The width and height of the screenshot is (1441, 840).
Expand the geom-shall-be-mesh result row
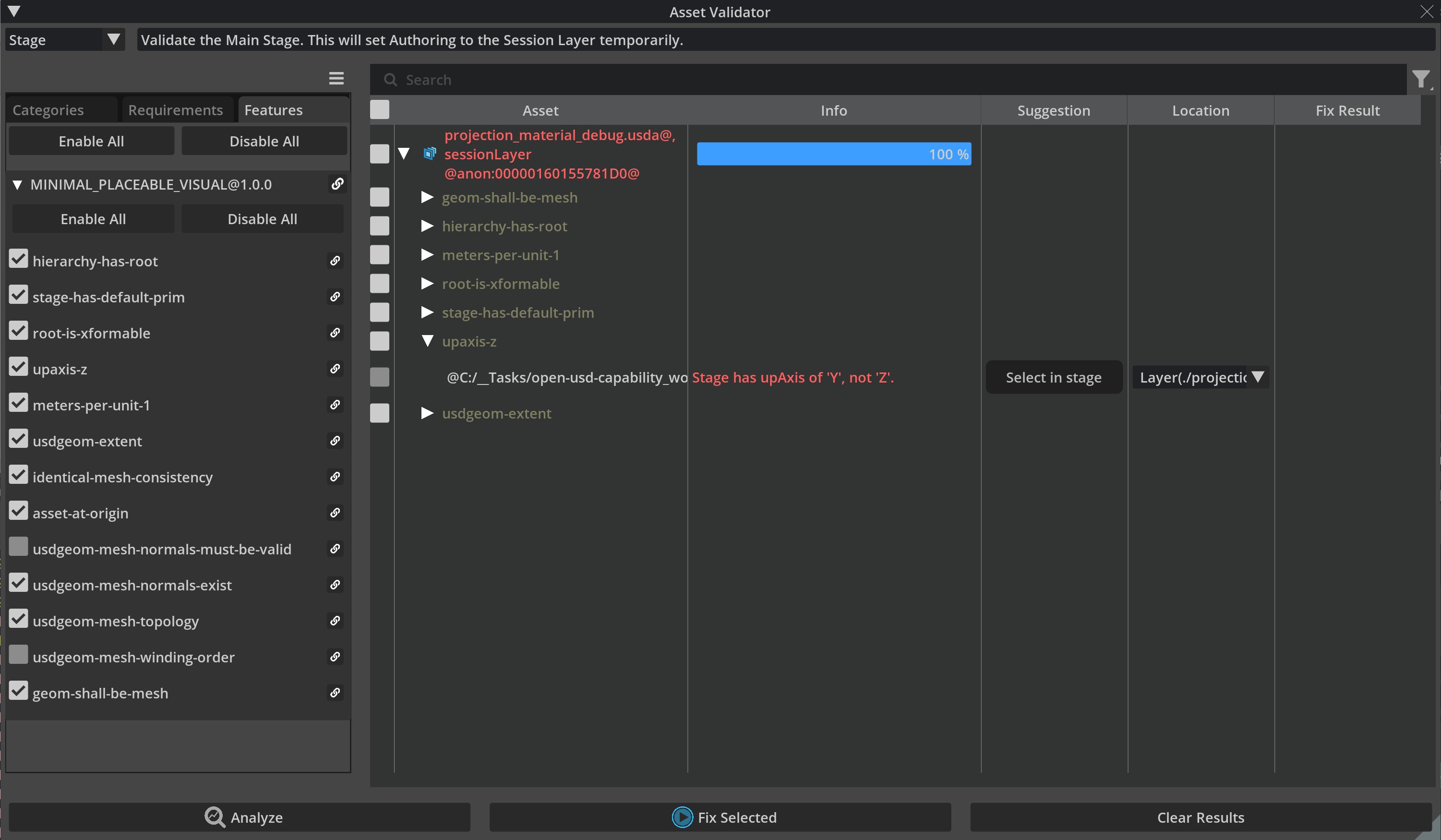click(427, 197)
